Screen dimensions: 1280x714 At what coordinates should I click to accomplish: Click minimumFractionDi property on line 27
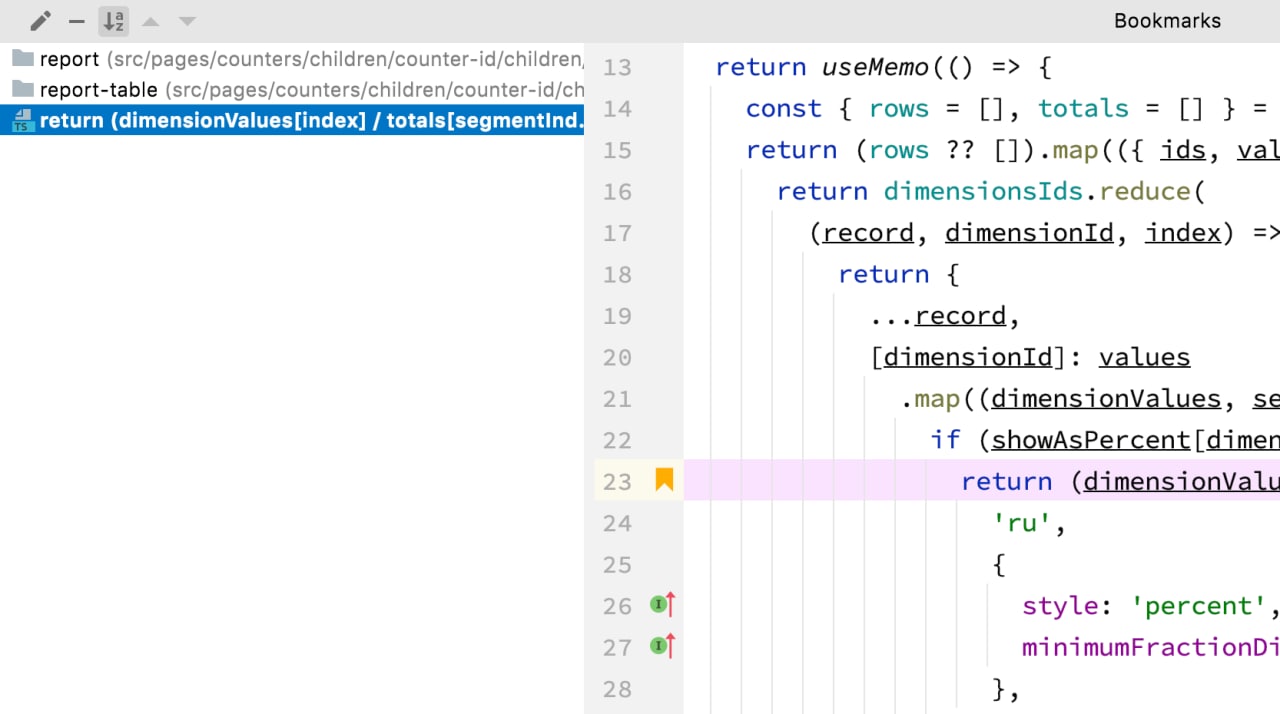point(1150,647)
